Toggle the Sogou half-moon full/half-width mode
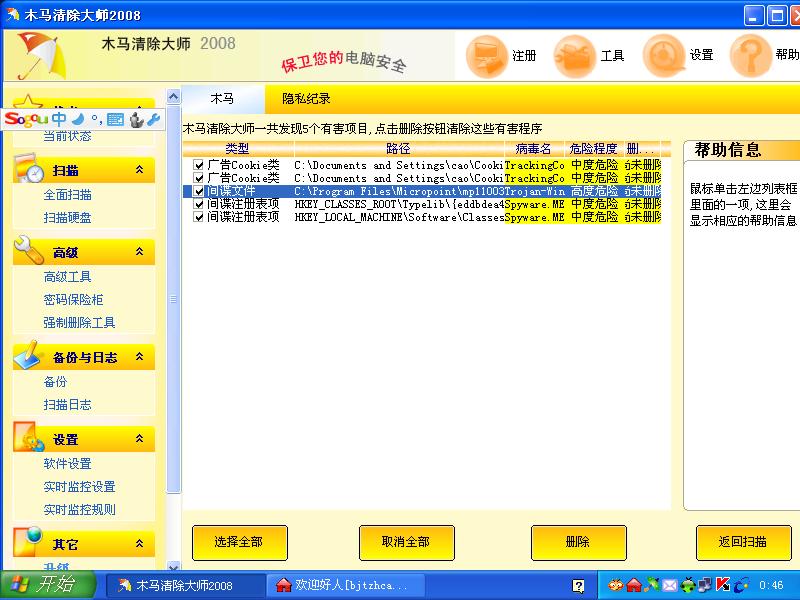 78,119
